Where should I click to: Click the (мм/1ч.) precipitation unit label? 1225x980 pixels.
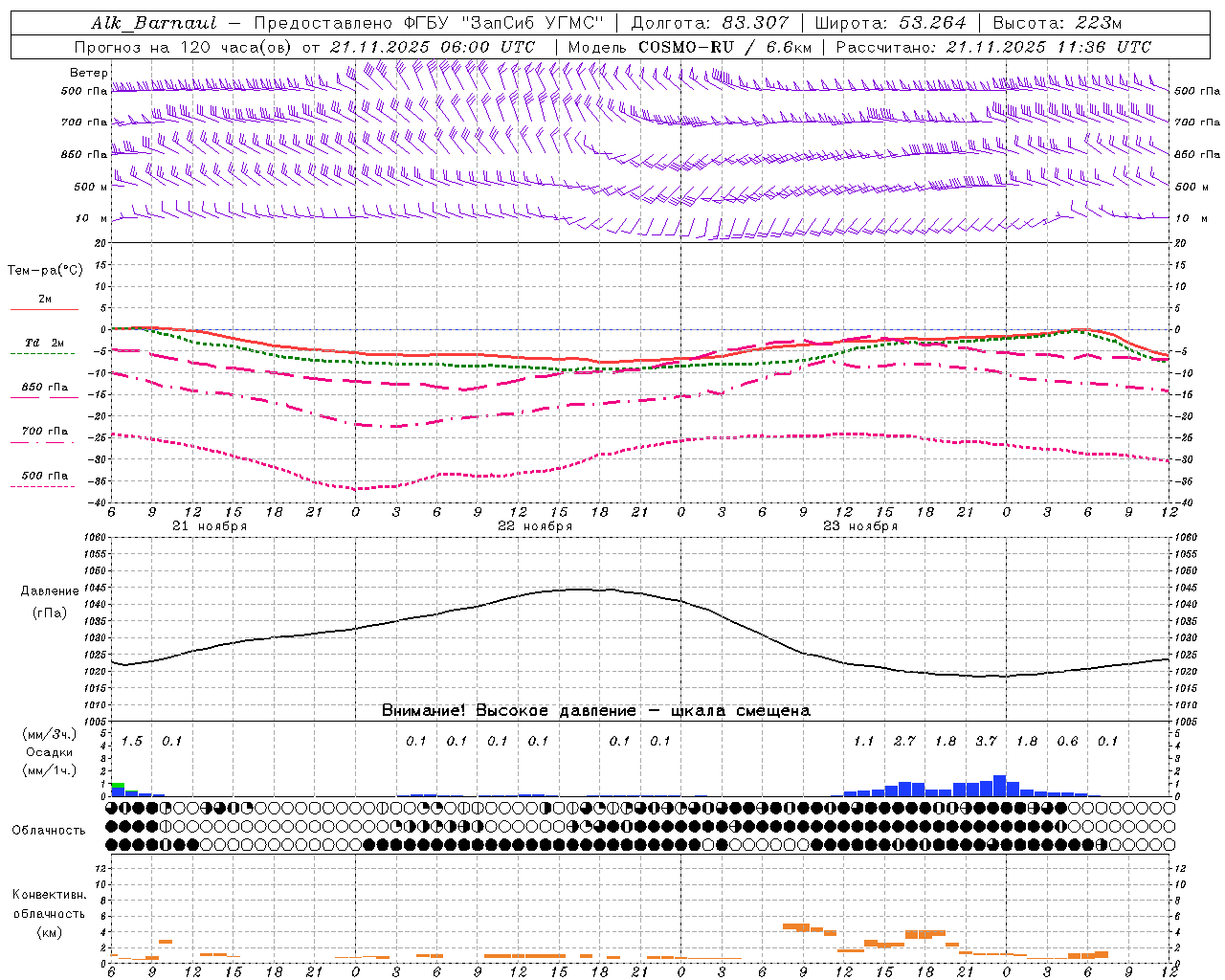(x=50, y=770)
